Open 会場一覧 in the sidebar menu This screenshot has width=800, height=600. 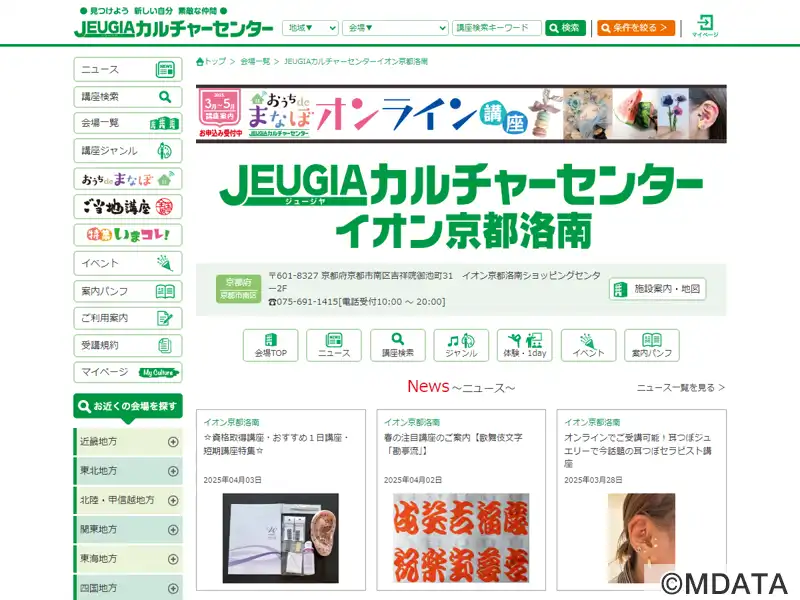pyautogui.click(x=128, y=123)
